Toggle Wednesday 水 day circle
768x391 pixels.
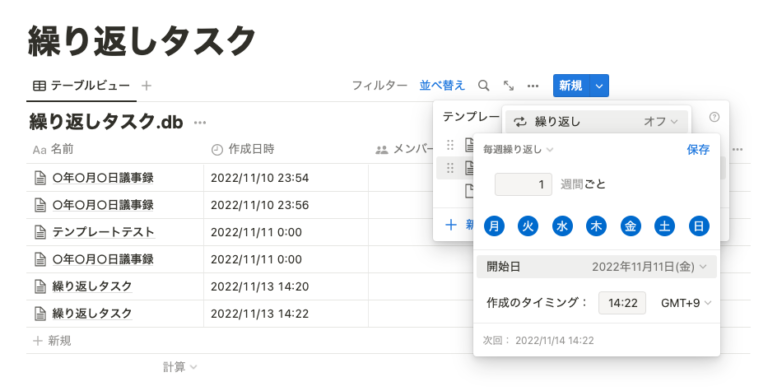[x=562, y=226]
